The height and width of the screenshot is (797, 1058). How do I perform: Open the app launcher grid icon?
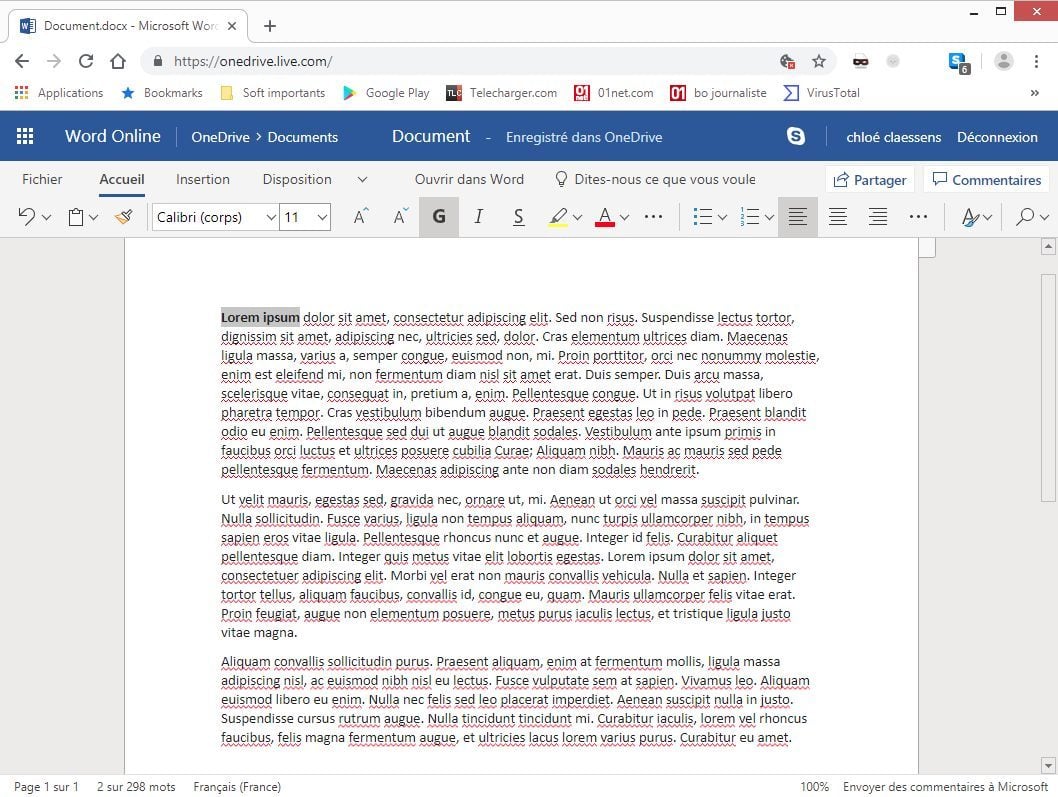click(x=25, y=137)
